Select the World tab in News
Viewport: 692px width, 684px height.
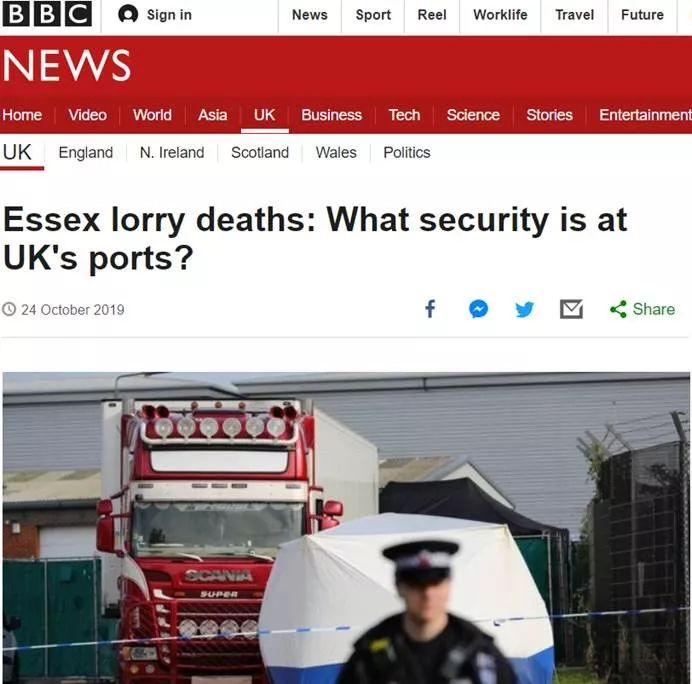click(152, 115)
